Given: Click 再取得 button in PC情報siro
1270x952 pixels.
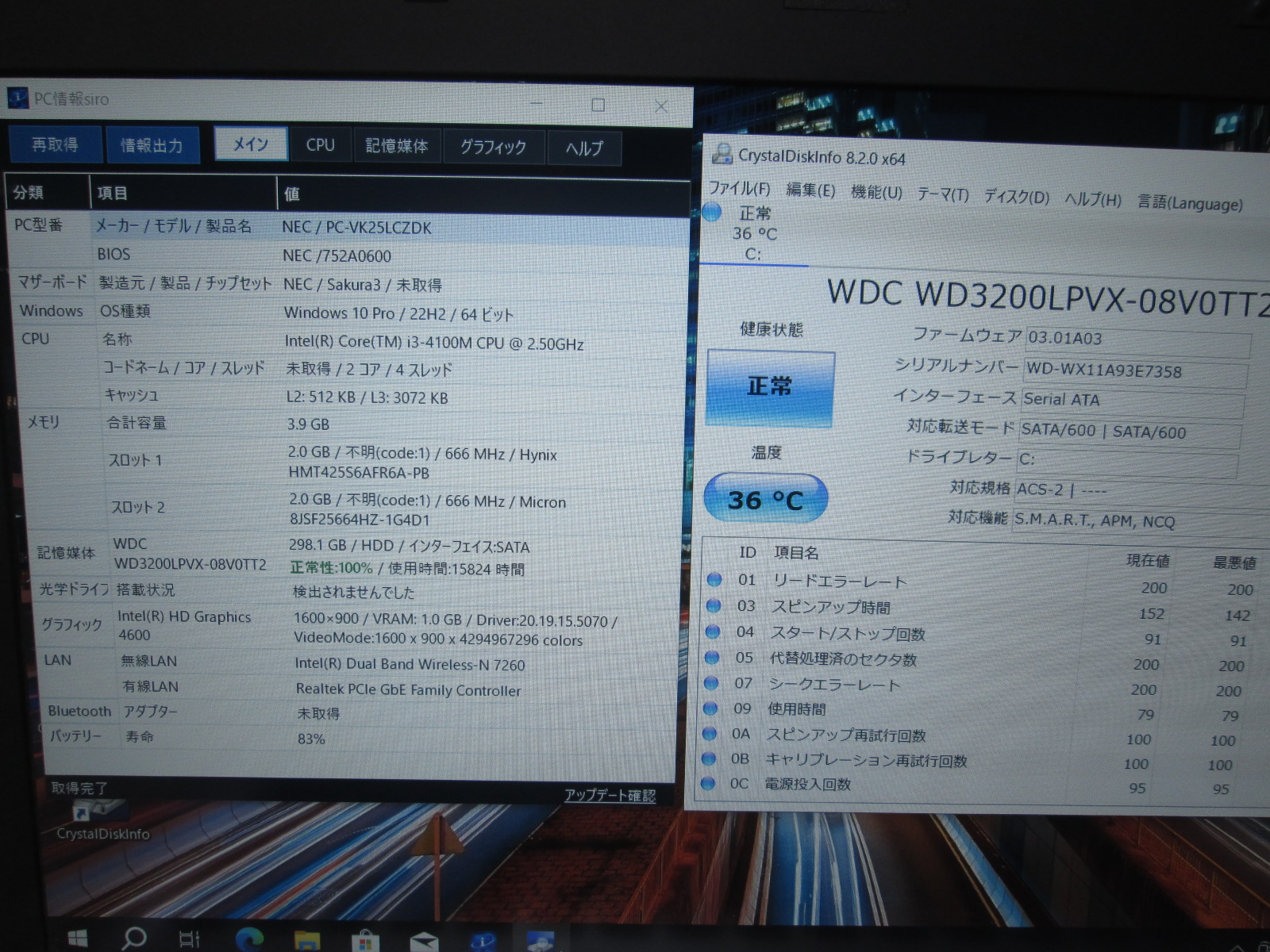Looking at the screenshot, I should 55,144.
